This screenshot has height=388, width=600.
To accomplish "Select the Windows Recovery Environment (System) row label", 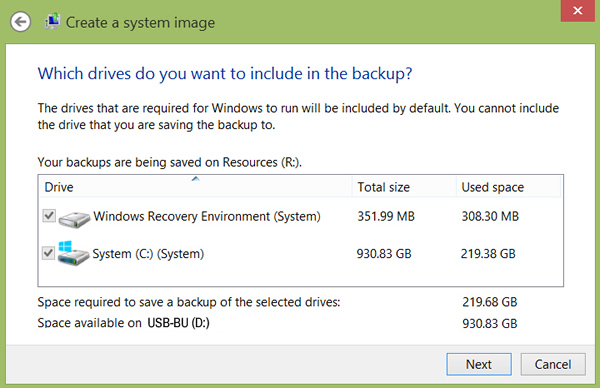I will (207, 217).
